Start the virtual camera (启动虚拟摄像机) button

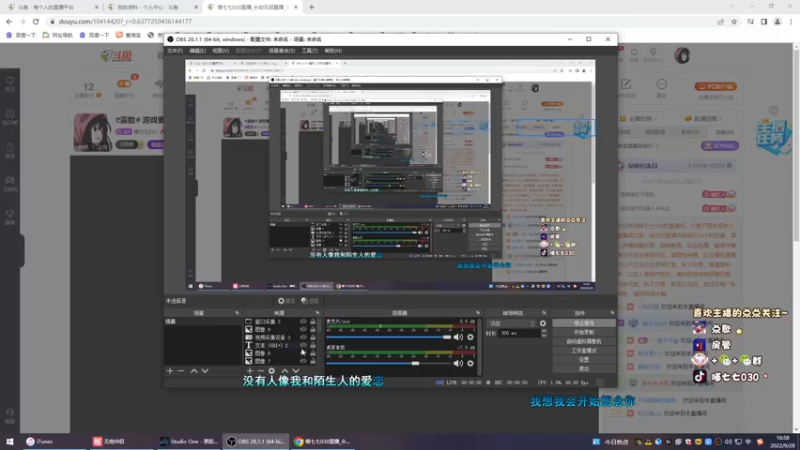pyautogui.click(x=584, y=341)
